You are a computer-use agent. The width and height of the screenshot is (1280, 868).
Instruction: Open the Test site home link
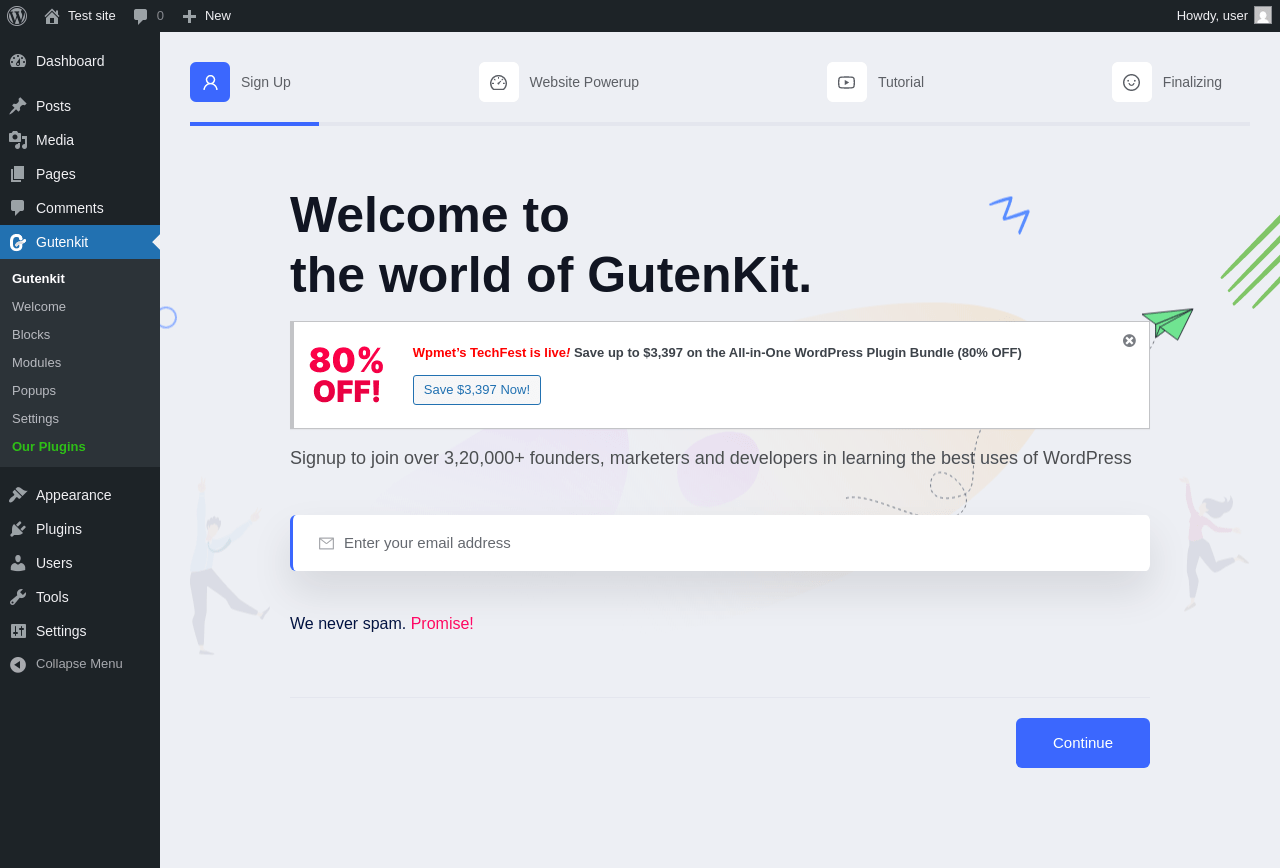[80, 16]
